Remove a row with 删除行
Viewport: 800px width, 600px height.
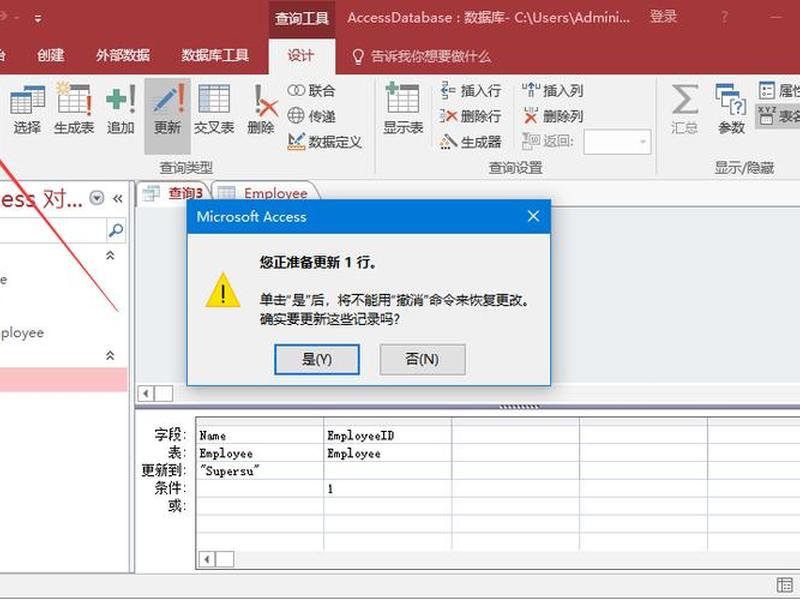click(x=470, y=116)
